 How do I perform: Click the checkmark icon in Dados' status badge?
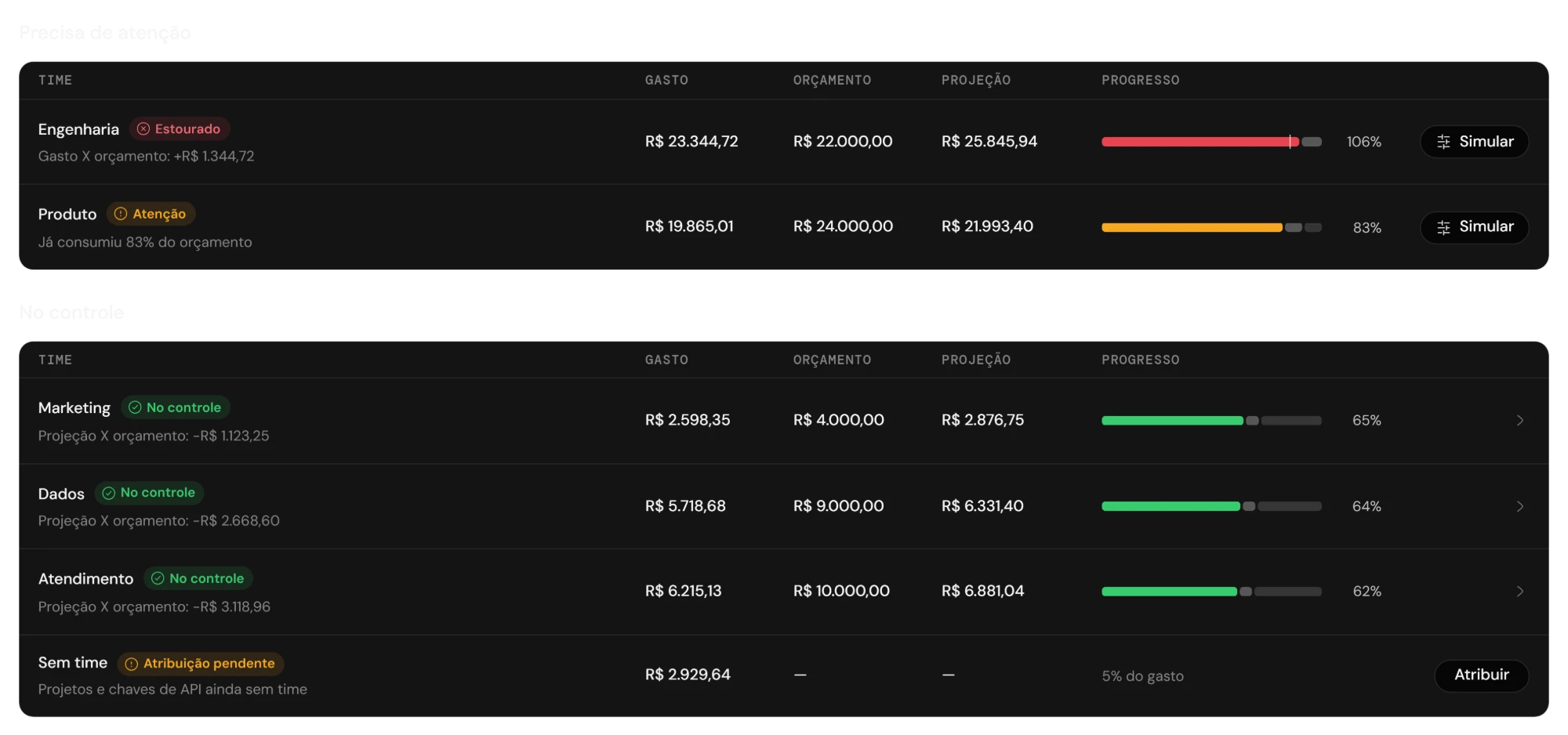[x=109, y=493]
